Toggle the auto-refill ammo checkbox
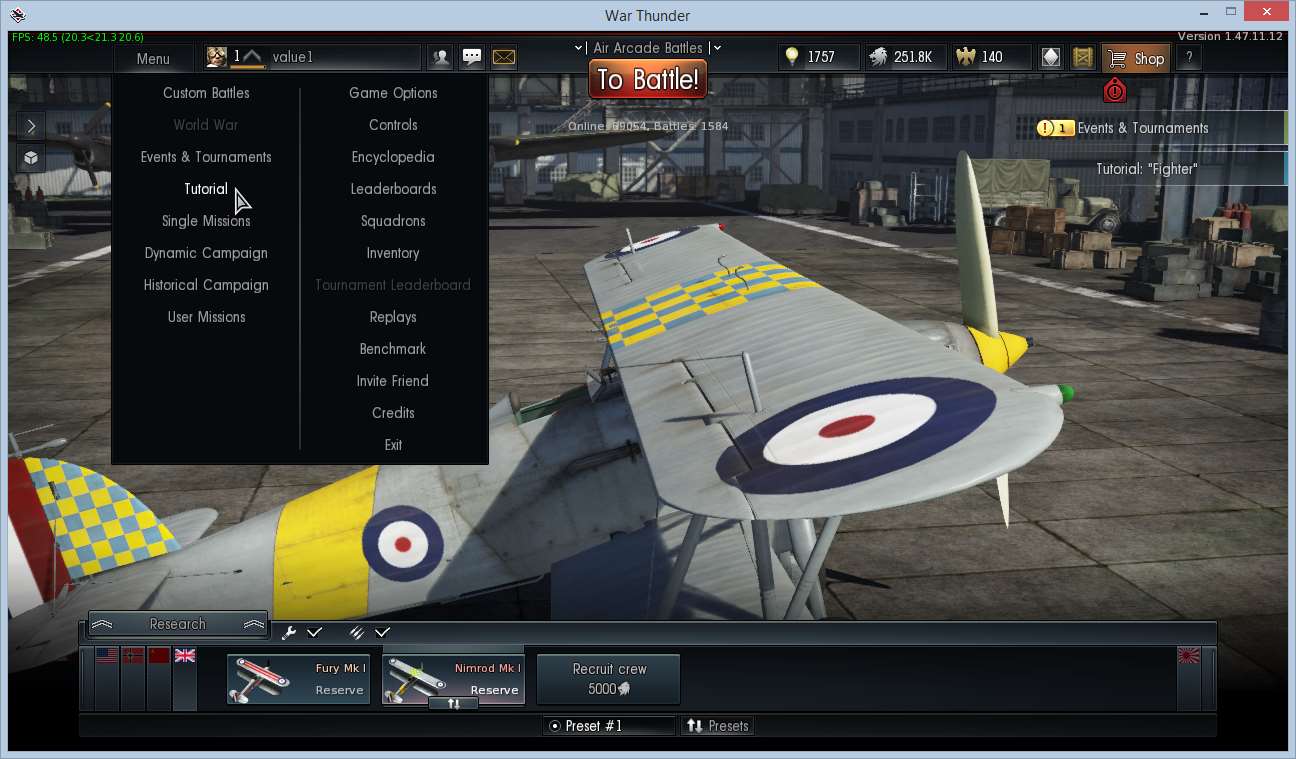 [x=382, y=632]
